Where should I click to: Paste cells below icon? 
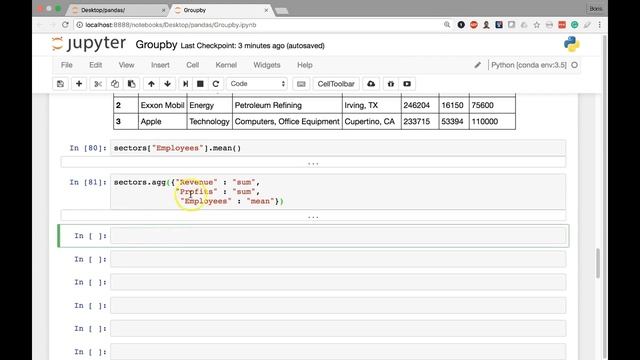click(131, 84)
